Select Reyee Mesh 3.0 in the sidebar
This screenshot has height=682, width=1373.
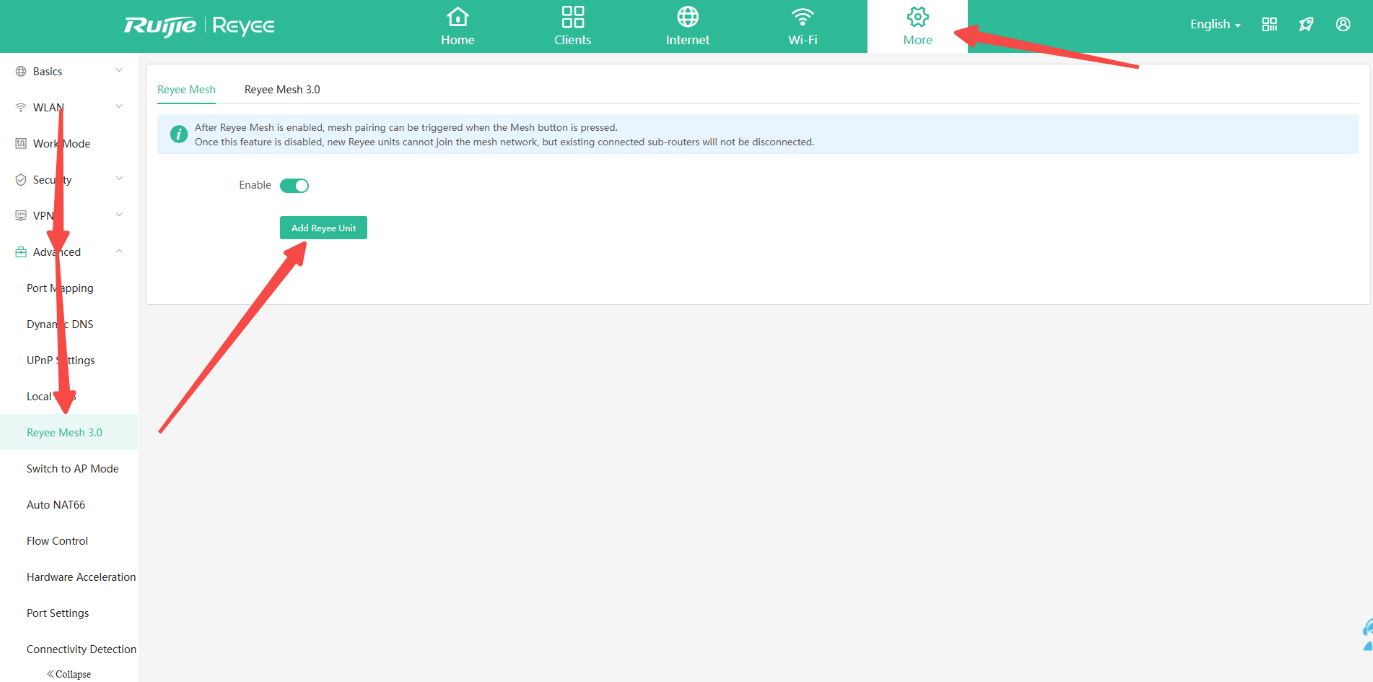coord(69,432)
